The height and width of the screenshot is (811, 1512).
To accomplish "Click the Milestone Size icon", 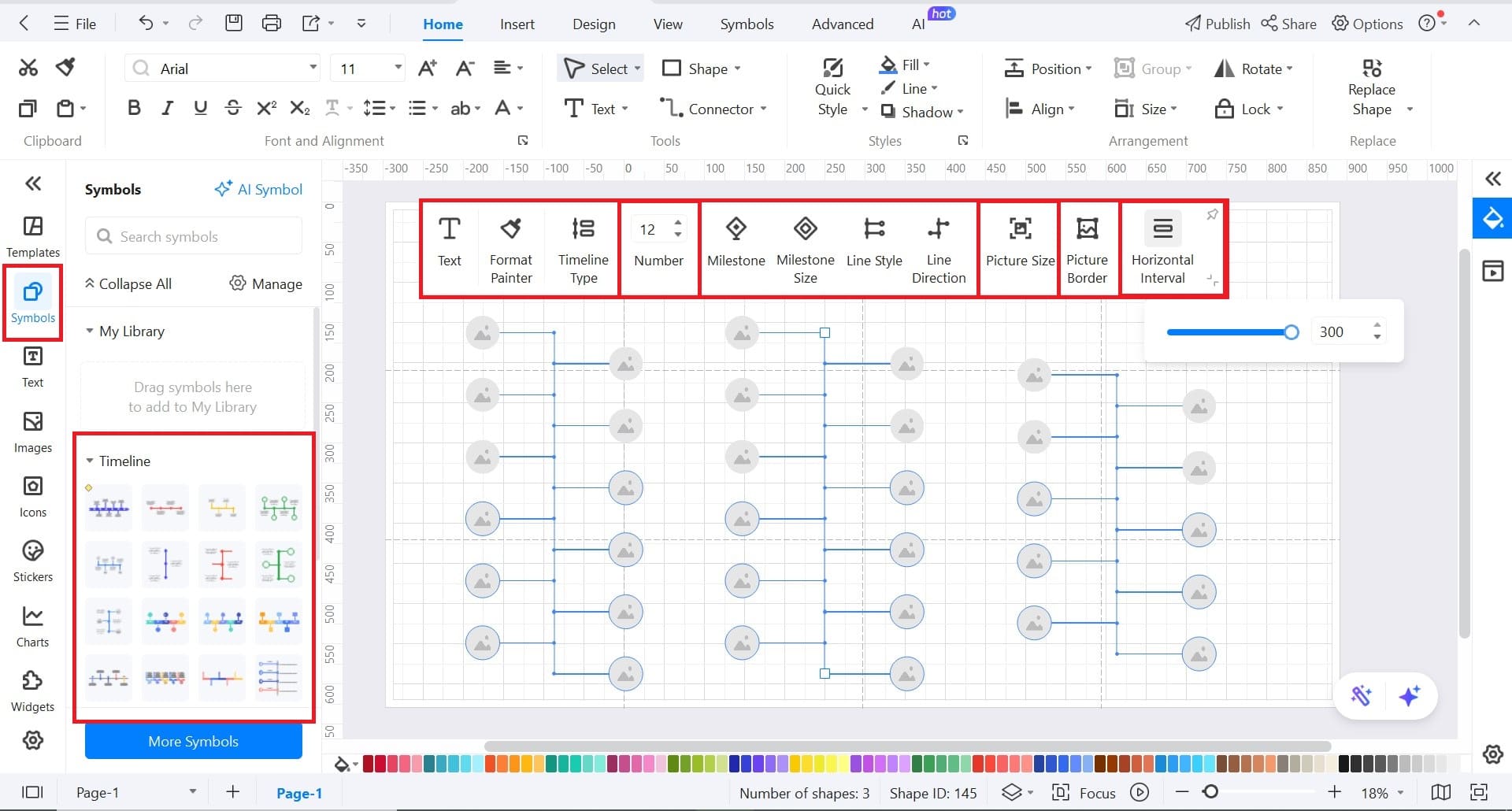I will pos(805,228).
